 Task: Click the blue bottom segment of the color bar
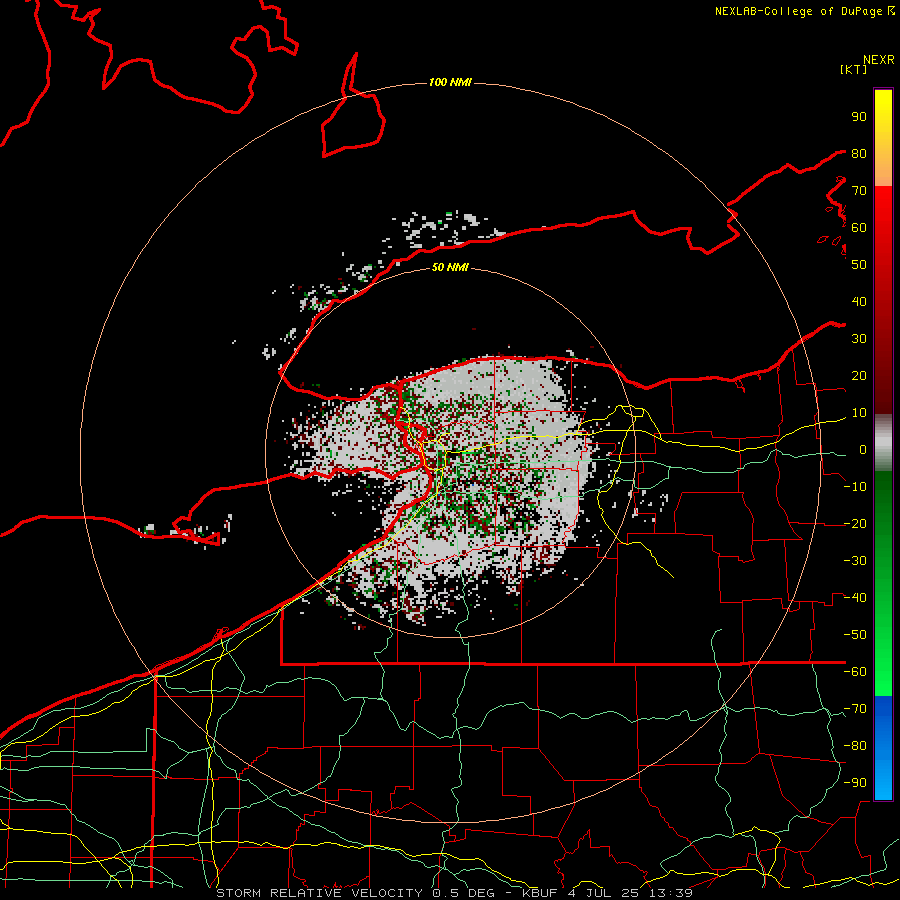point(883,748)
